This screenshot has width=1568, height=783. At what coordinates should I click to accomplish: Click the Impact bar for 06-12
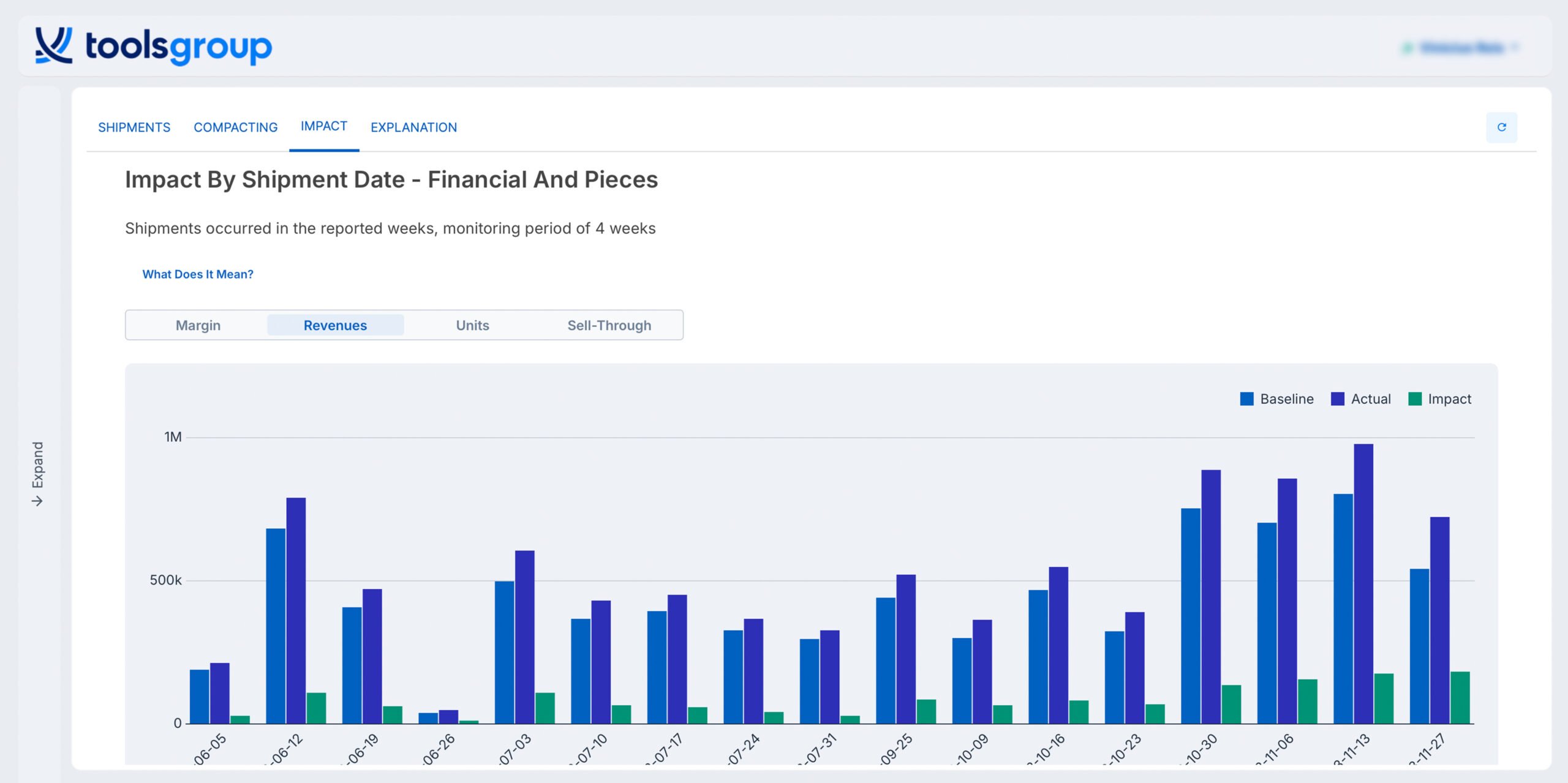pos(316,708)
